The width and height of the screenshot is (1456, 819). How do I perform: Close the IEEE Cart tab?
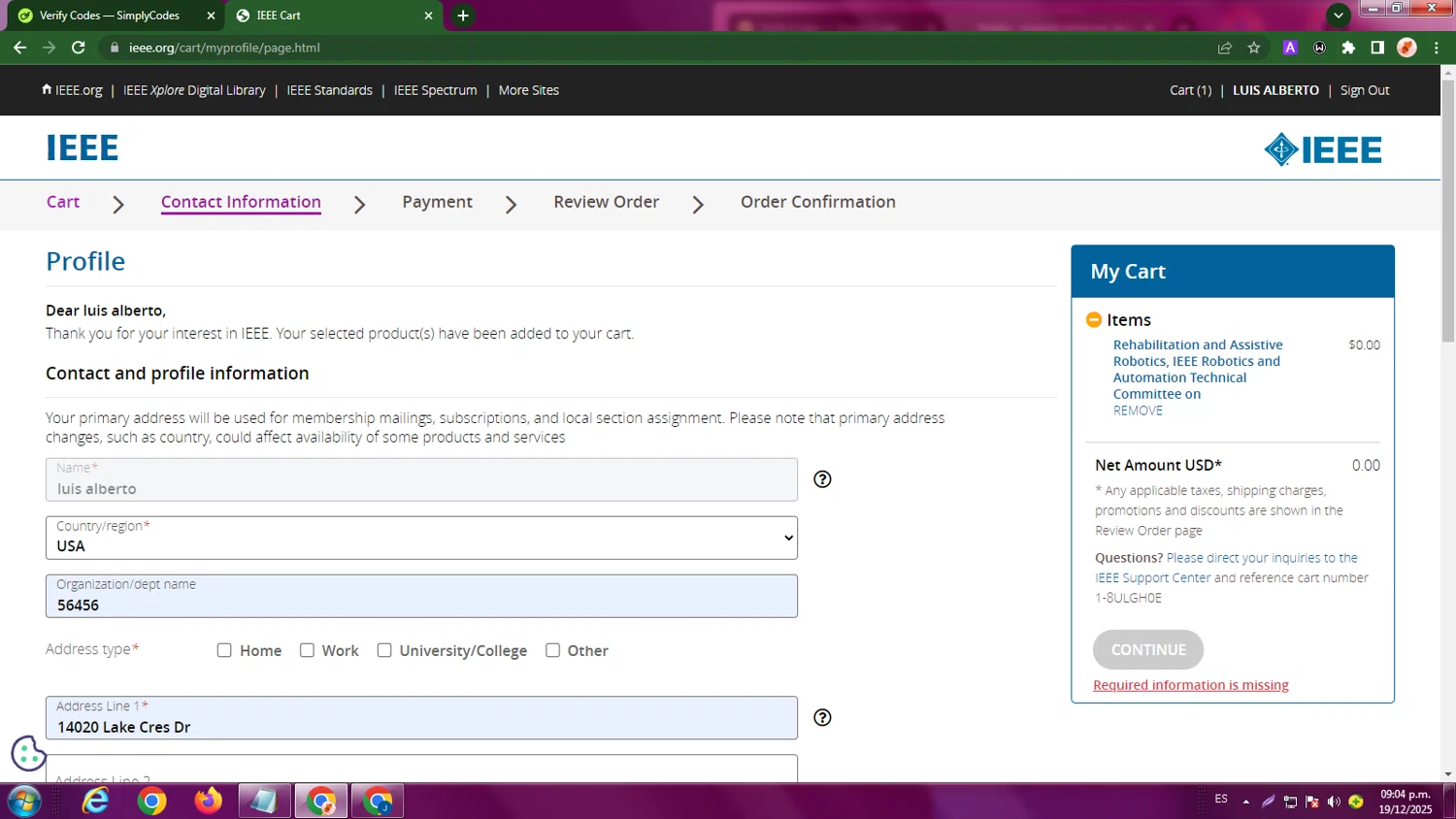(x=428, y=16)
